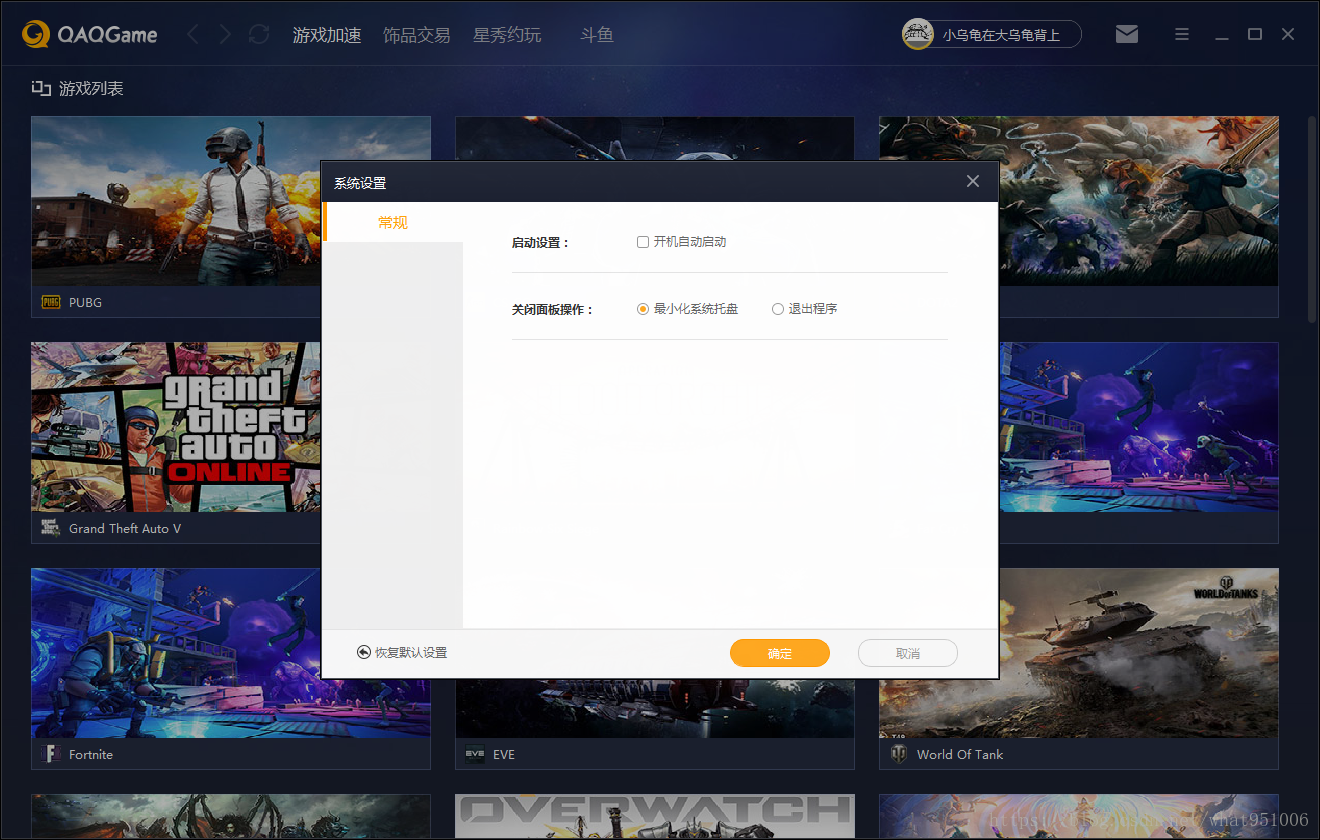Click the EVE logo icon
The height and width of the screenshot is (840, 1320).
pyautogui.click(x=475, y=754)
